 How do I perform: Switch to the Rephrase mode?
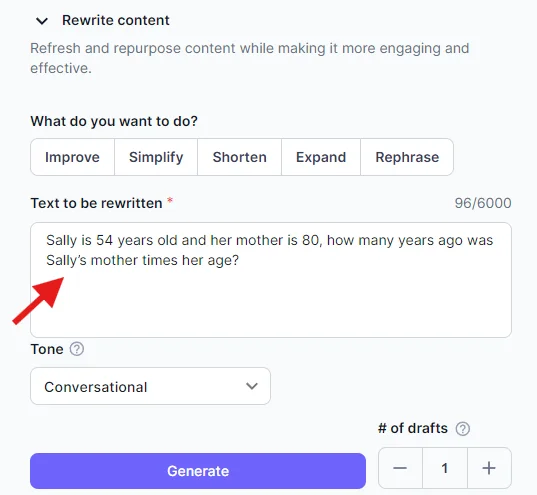pyautogui.click(x=407, y=157)
